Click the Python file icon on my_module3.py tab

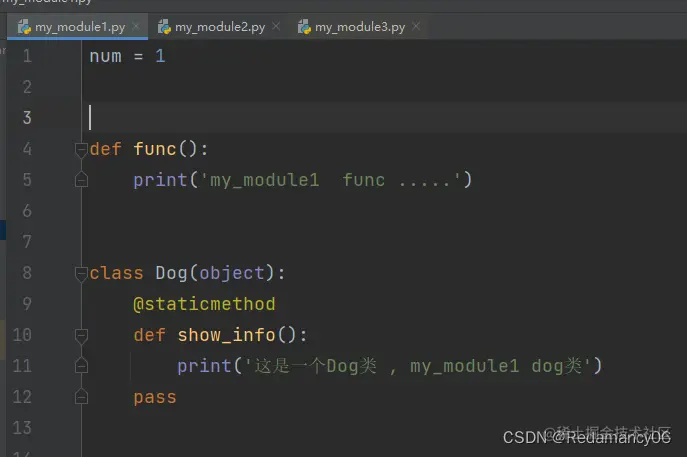click(x=304, y=27)
